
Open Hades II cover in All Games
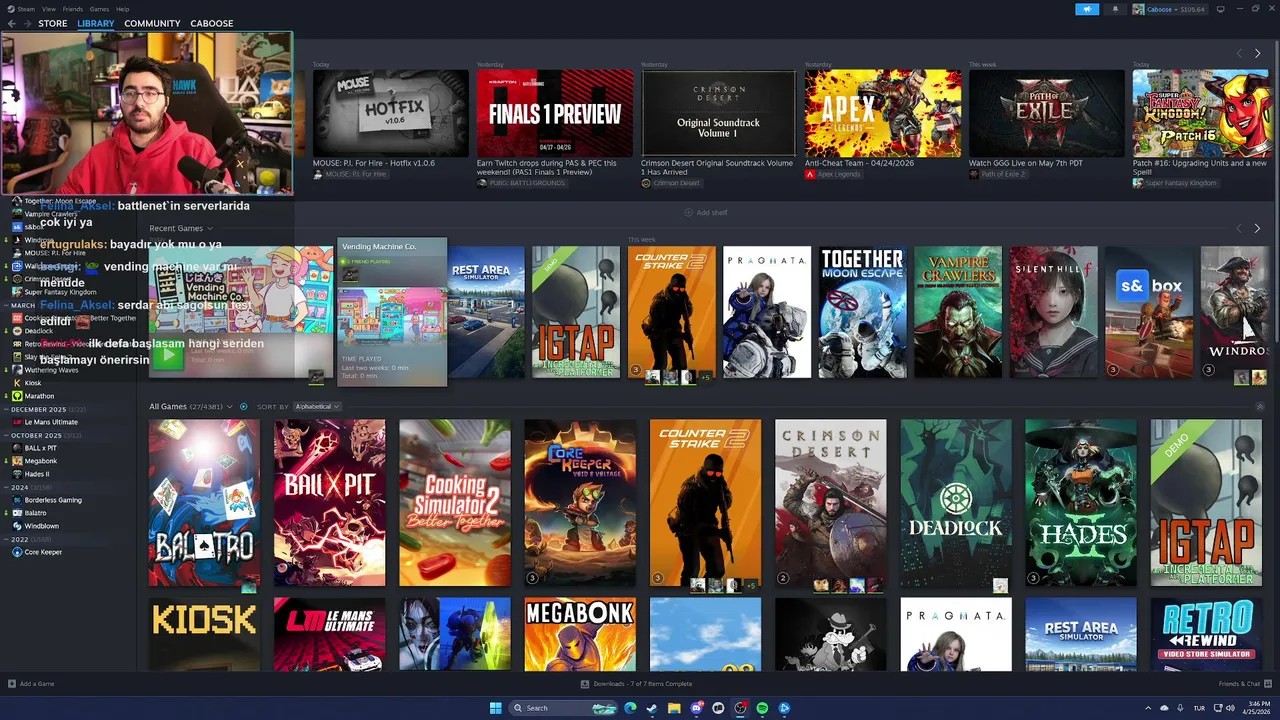click(x=1081, y=503)
